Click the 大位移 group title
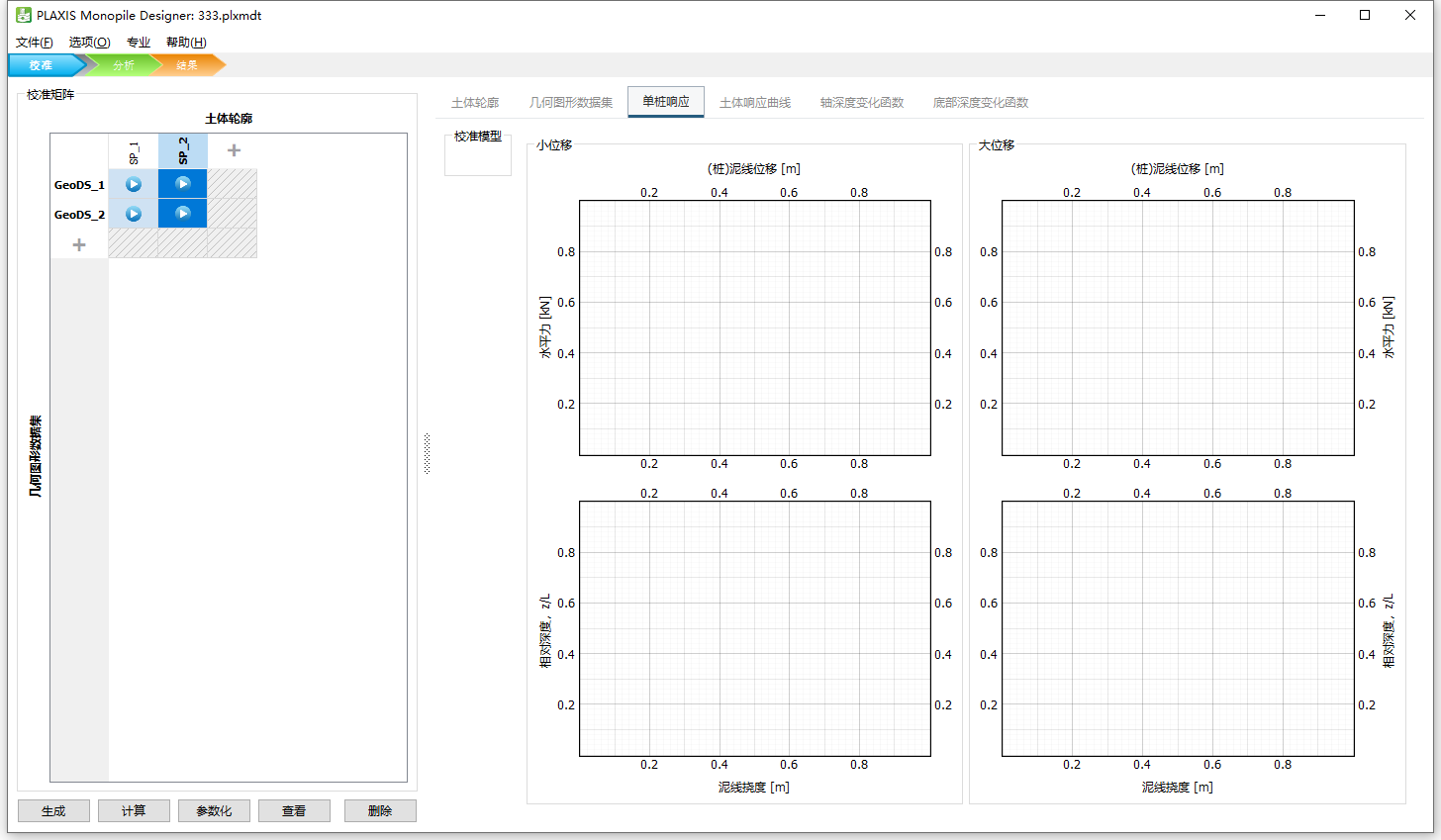Screen dimensions: 1441x840 coord(997,145)
